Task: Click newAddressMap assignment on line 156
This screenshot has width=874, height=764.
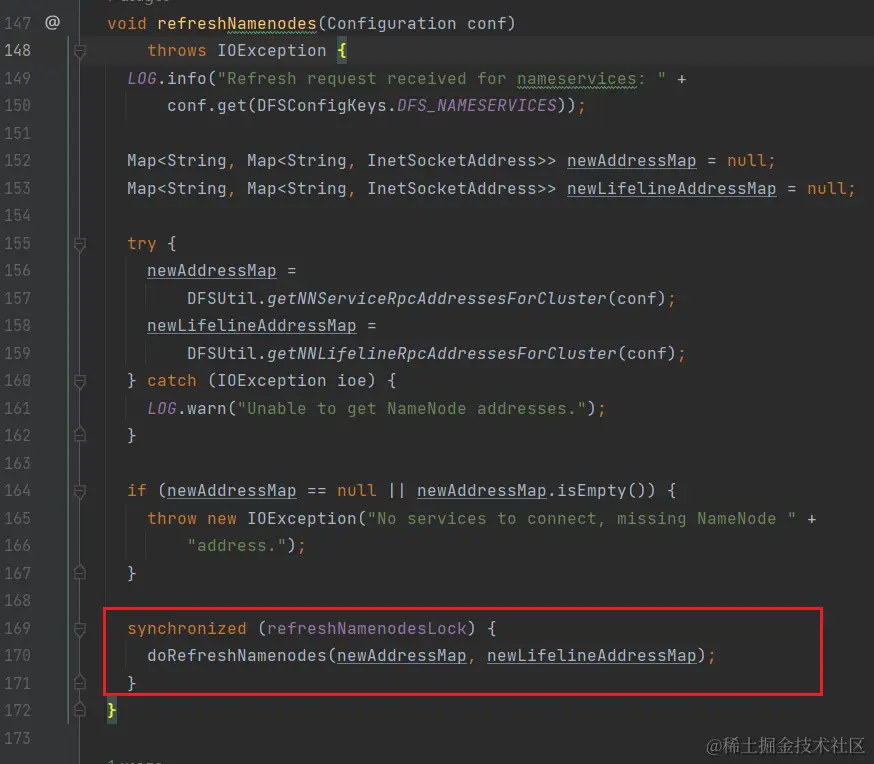Action: (x=212, y=271)
